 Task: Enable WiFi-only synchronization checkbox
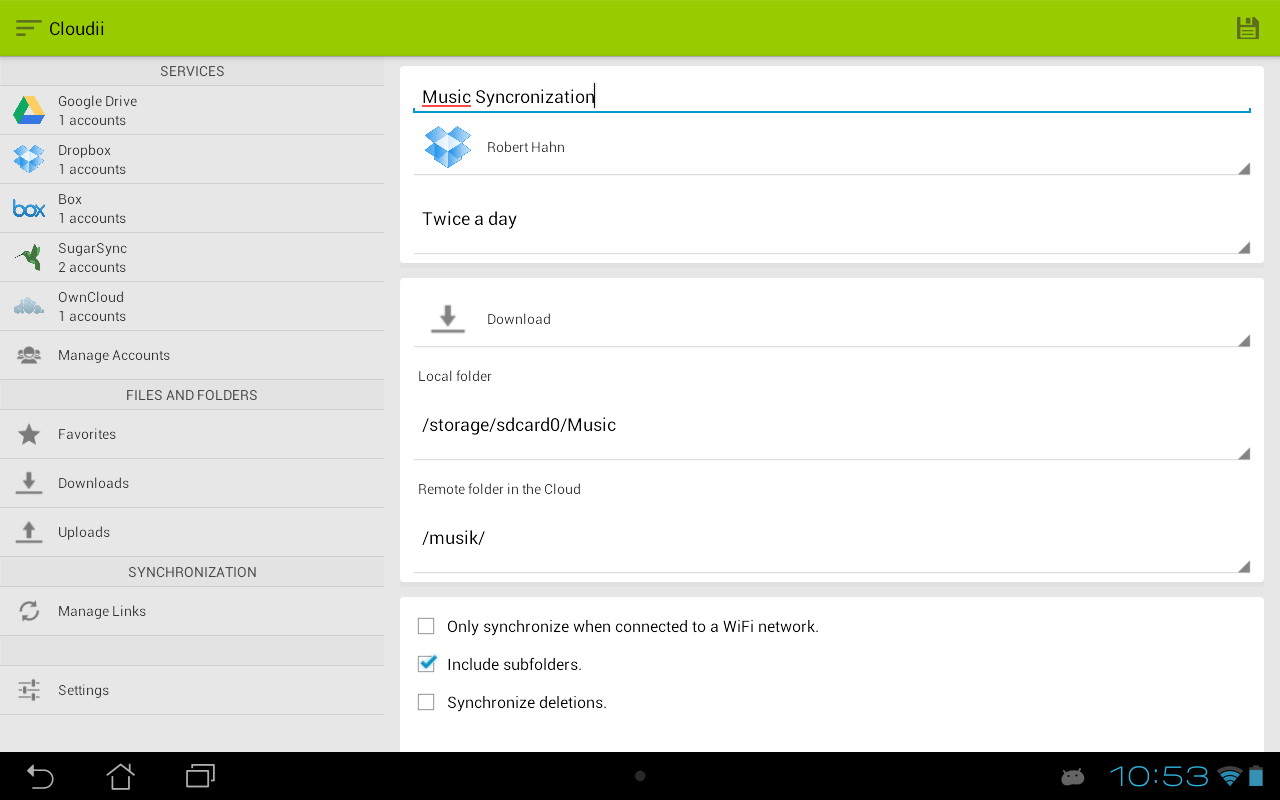426,626
